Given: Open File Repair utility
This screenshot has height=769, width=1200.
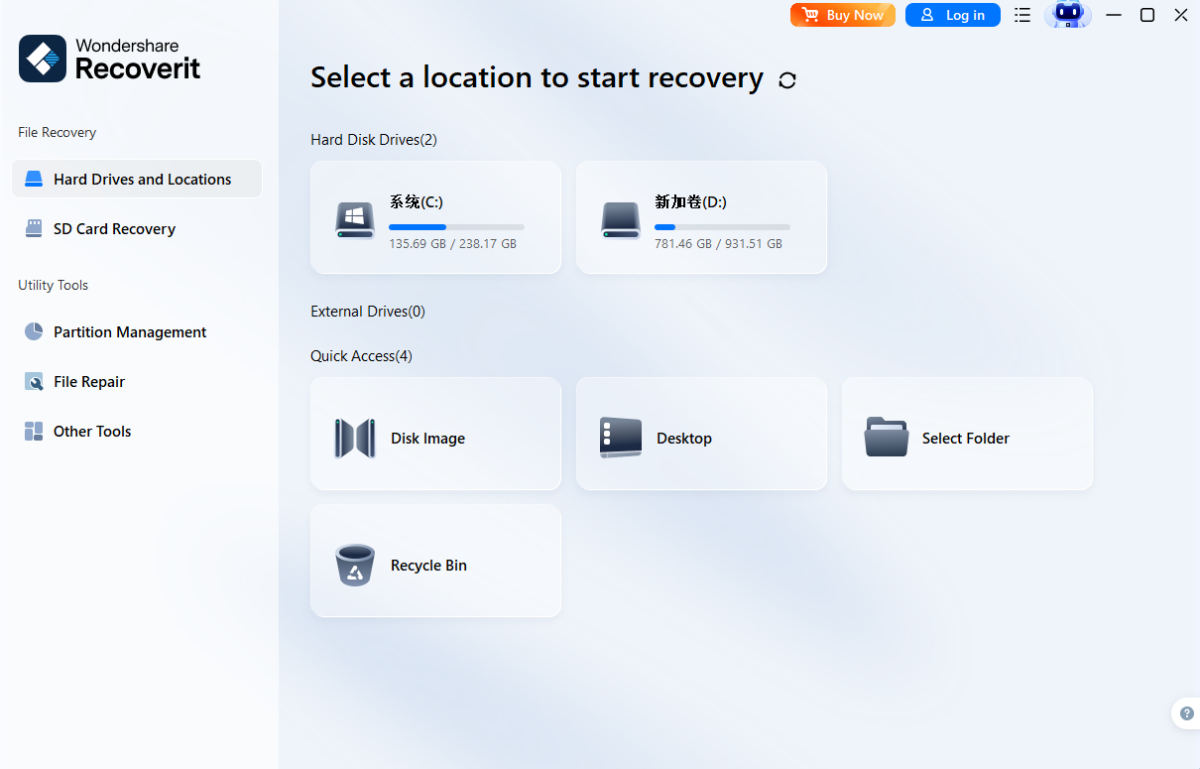Looking at the screenshot, I should [89, 382].
